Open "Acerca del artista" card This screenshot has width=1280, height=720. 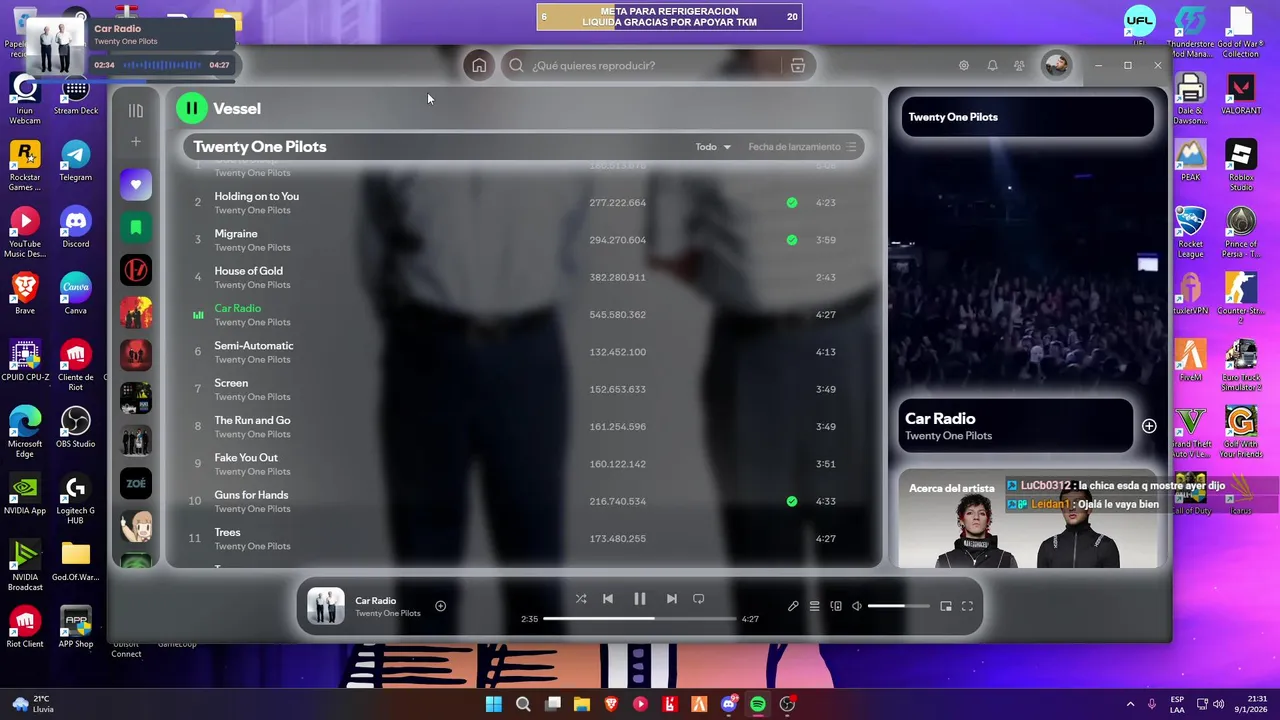click(x=1027, y=519)
